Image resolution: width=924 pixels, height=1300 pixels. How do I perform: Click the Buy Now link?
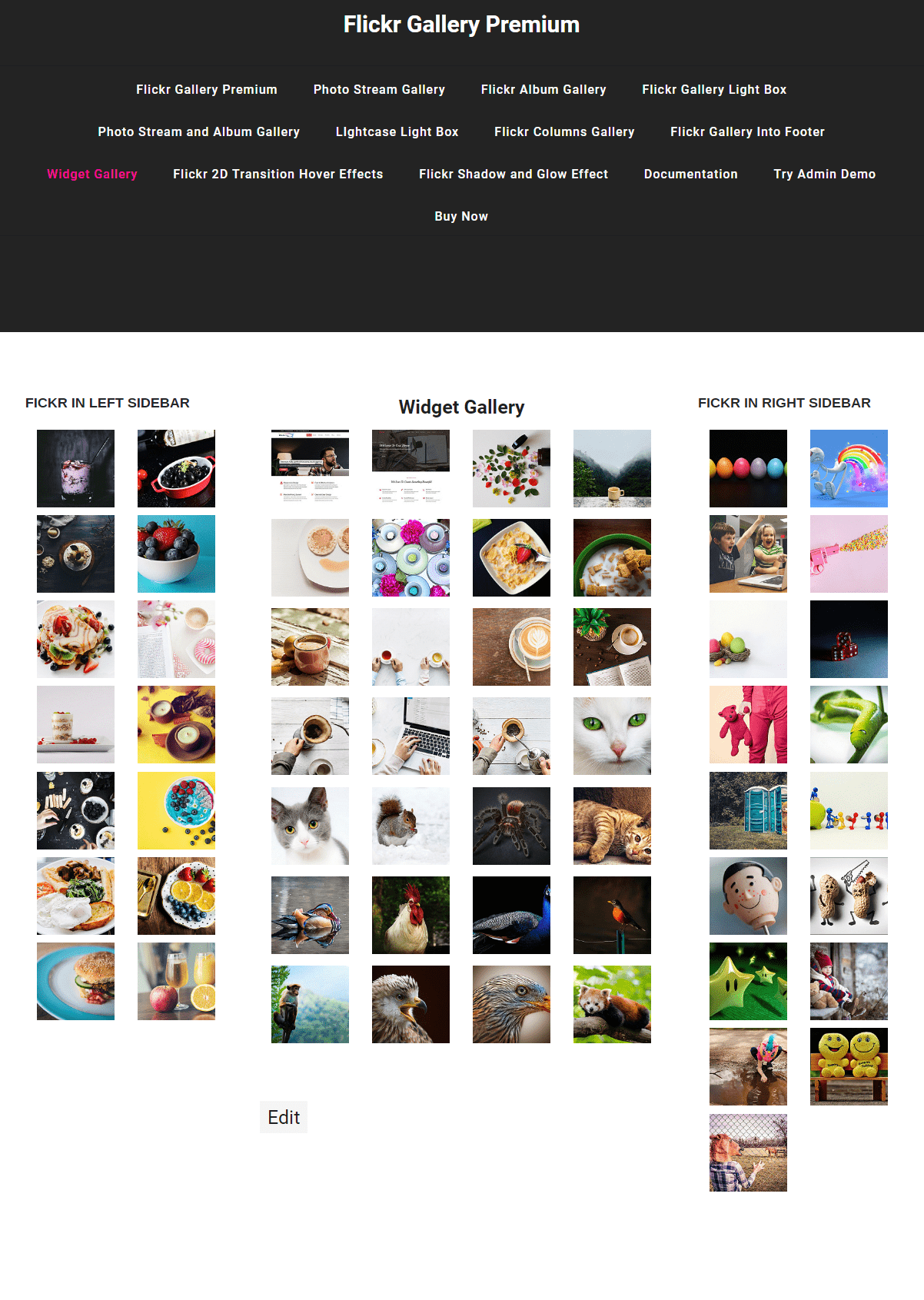[461, 216]
